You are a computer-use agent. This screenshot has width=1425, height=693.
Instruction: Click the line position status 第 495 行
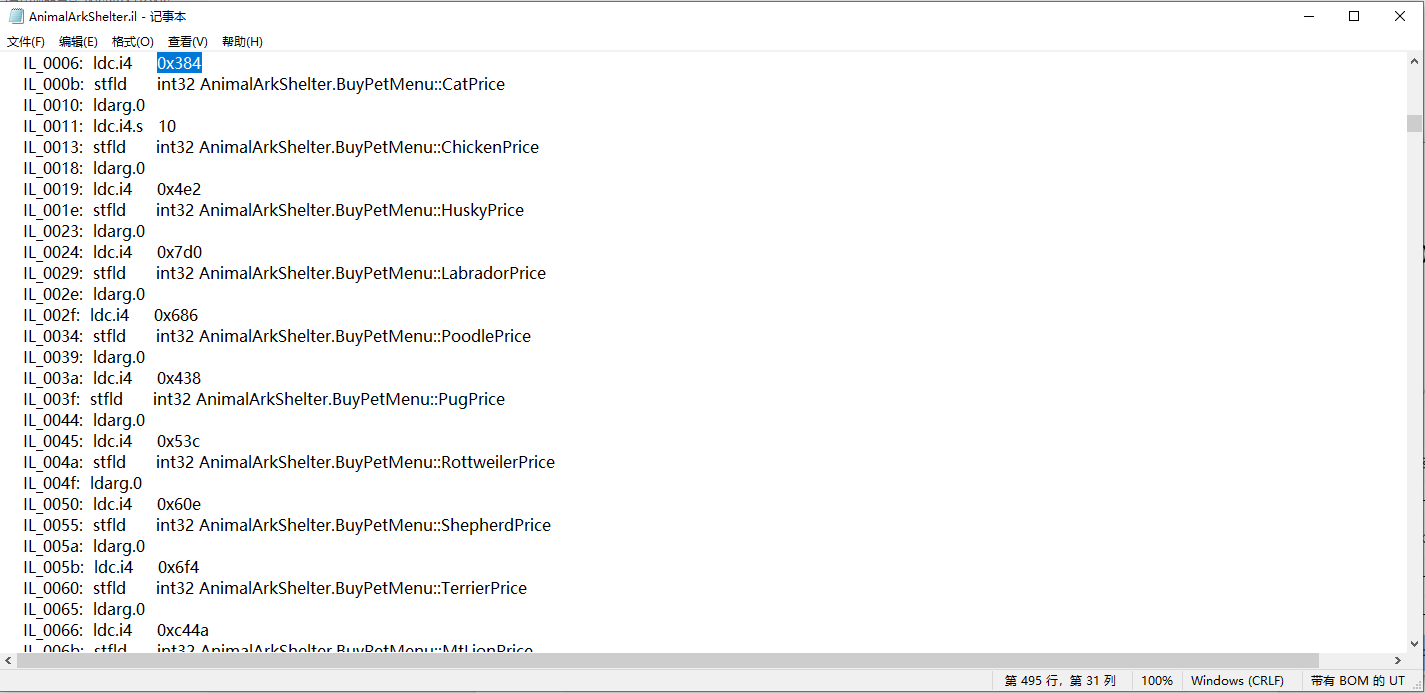[x=1060, y=681]
